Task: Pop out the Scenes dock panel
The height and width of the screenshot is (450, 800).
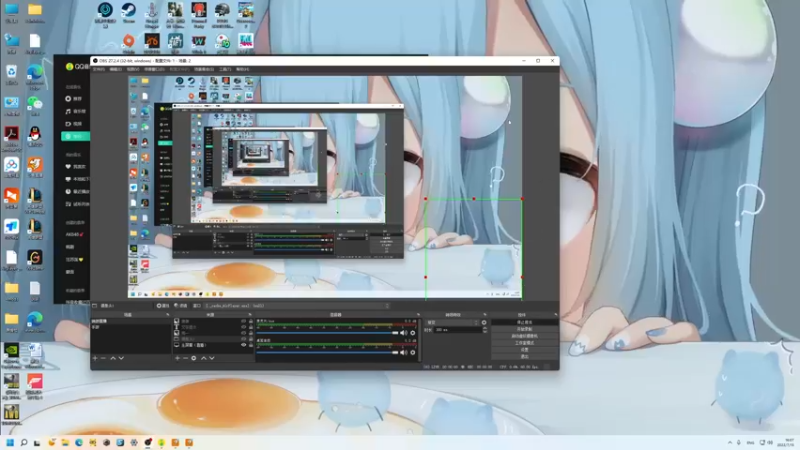Action: click(167, 315)
